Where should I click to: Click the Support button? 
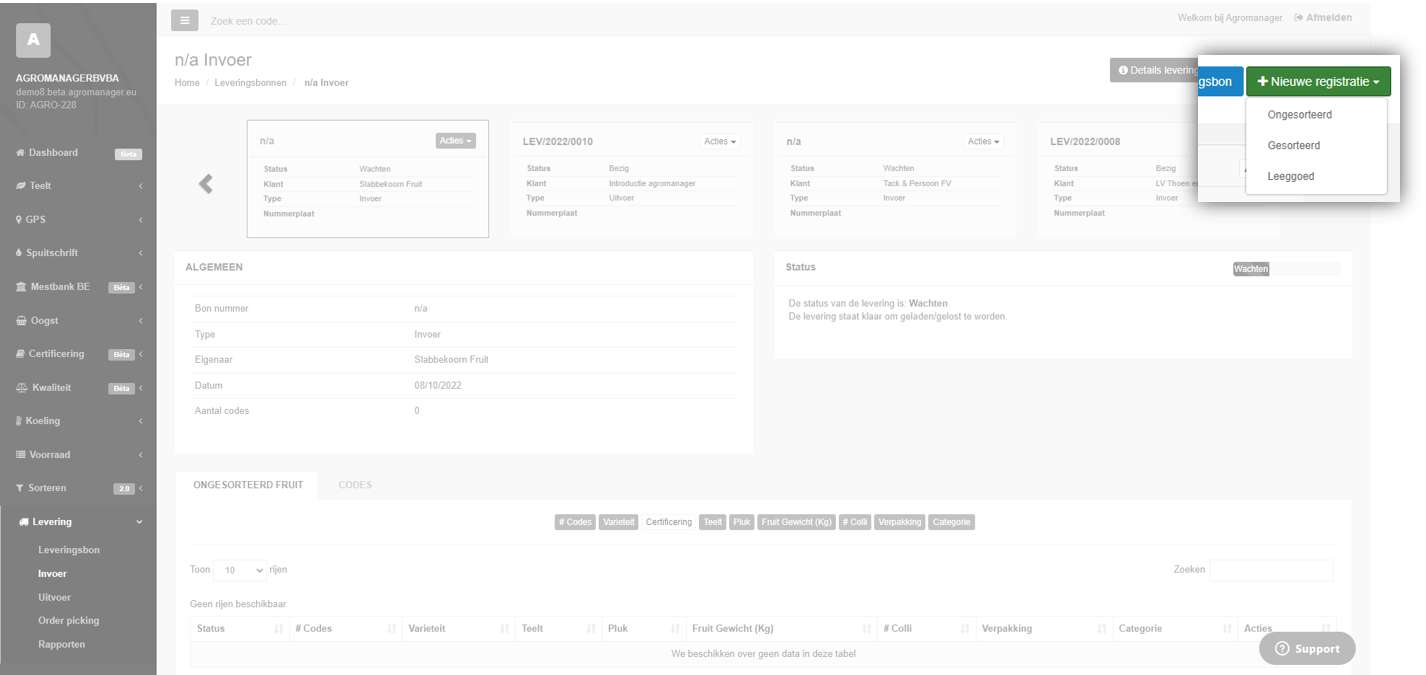pyautogui.click(x=1307, y=648)
